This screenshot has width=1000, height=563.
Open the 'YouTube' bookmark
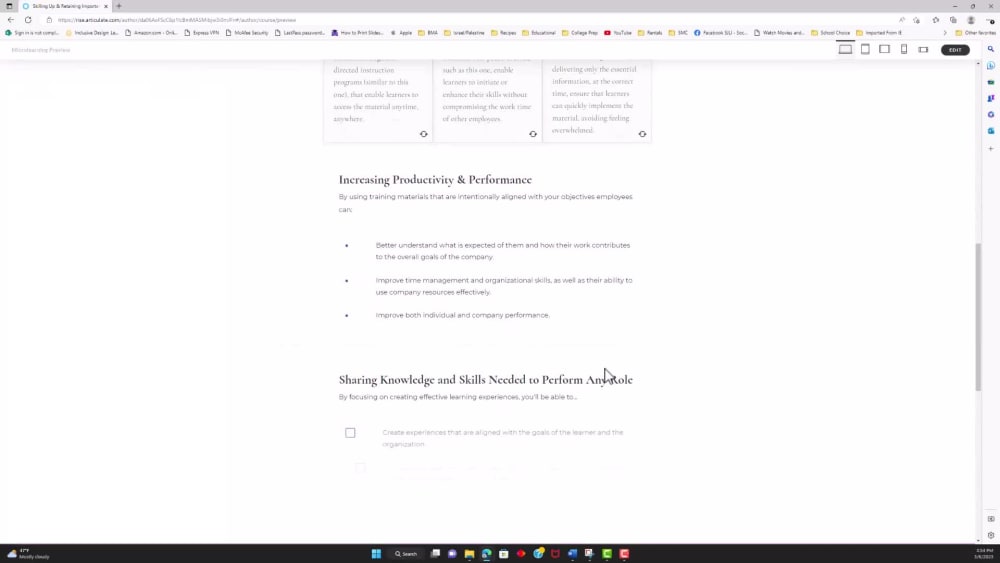pos(617,33)
